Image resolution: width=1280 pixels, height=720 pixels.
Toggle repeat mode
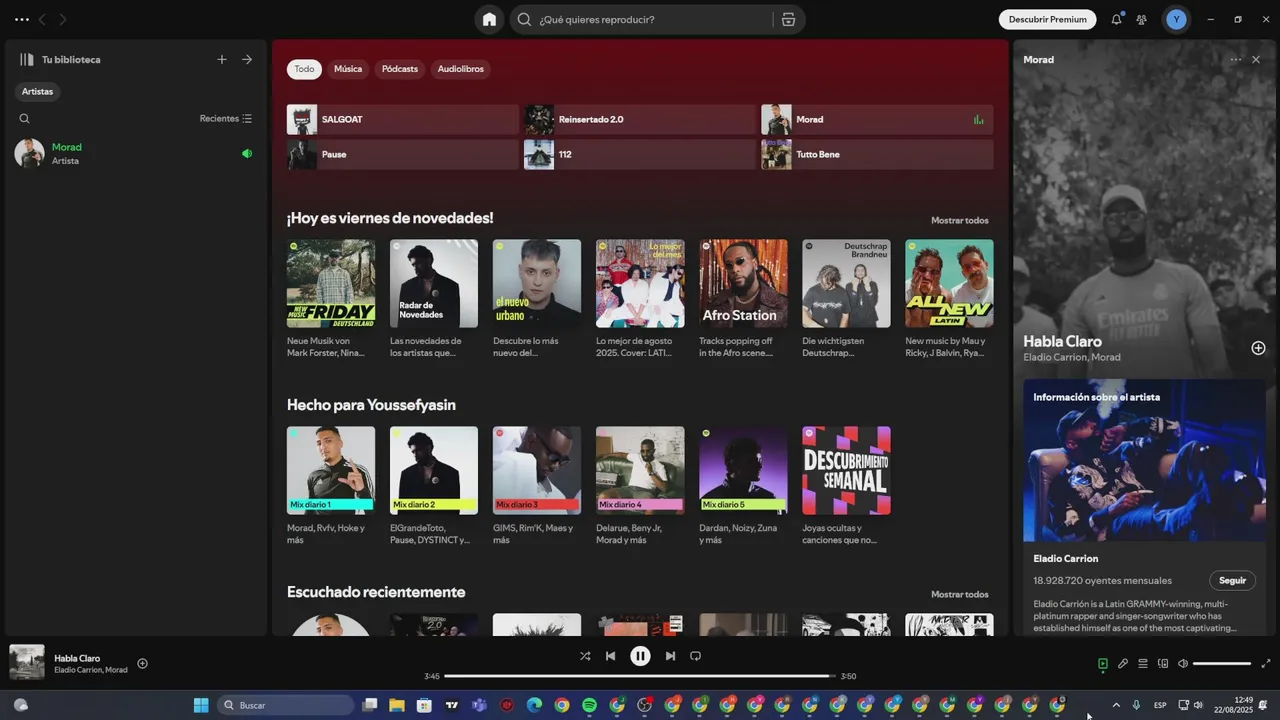[695, 656]
